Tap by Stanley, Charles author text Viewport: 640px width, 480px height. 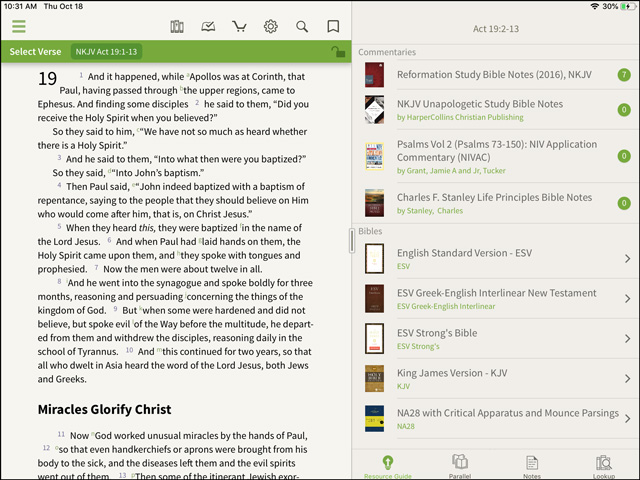(x=430, y=211)
